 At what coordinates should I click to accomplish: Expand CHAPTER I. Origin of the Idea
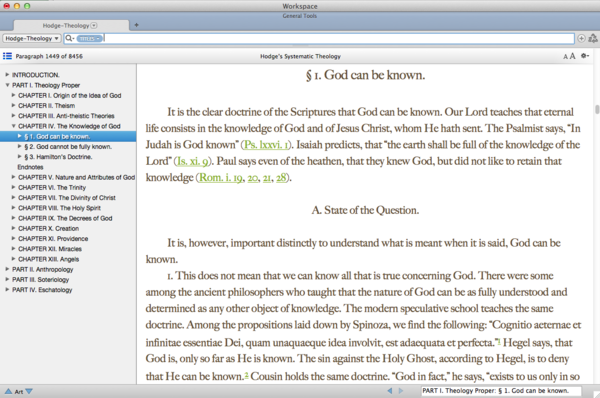click(x=13, y=95)
